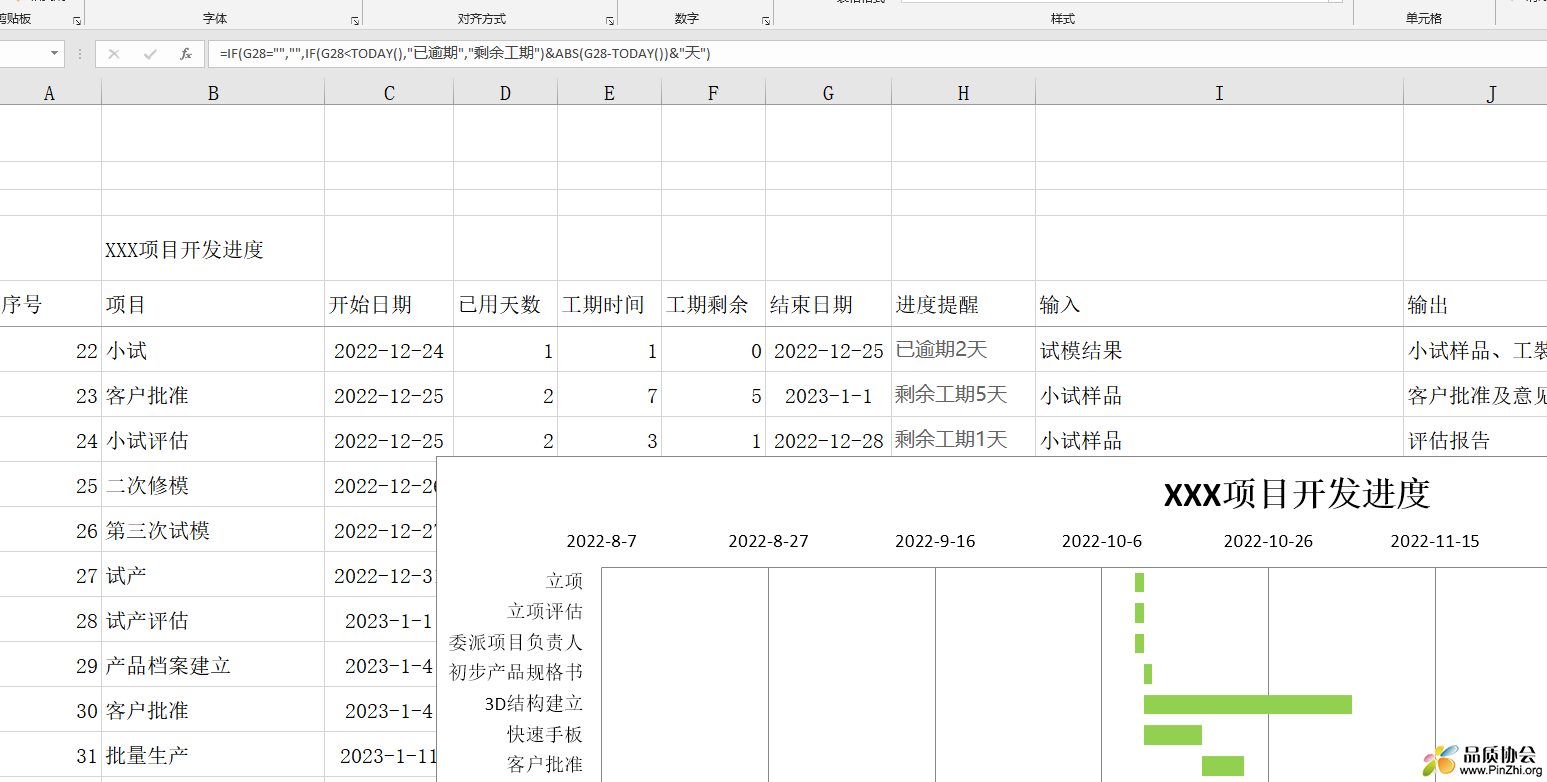
Task: Open the 对齐方式 group dialog launcher
Action: click(x=610, y=20)
